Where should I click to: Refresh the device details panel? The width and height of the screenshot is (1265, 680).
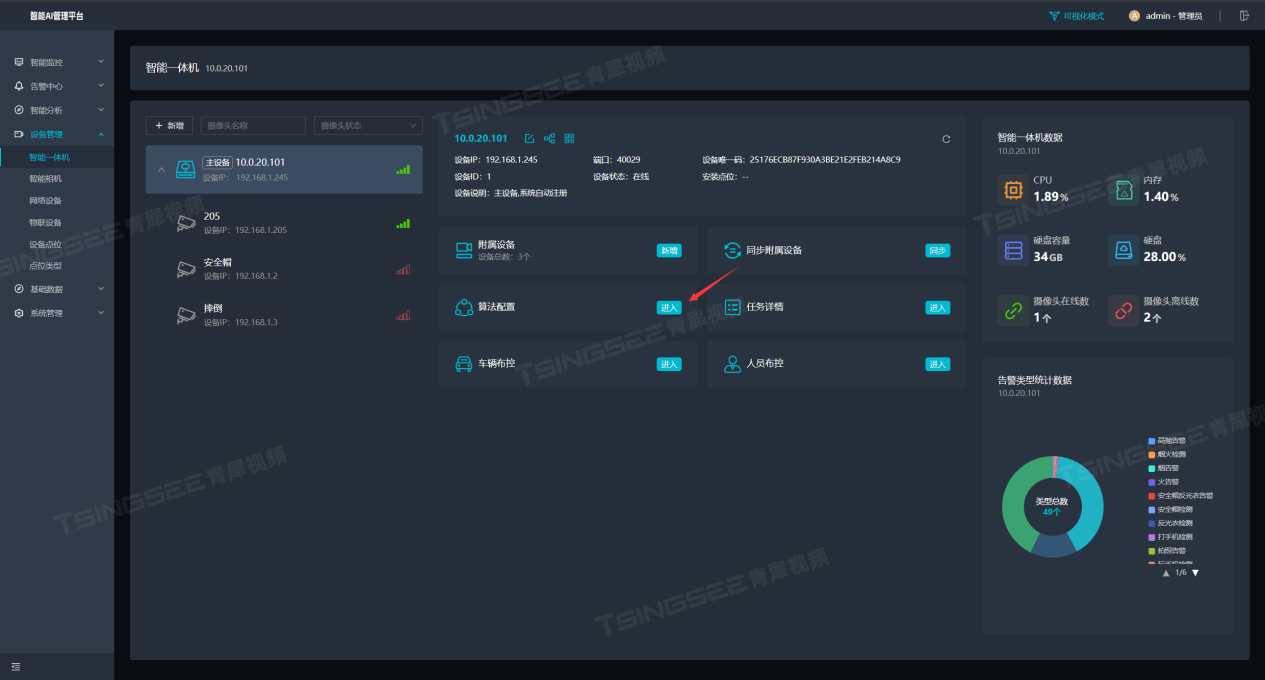pyautogui.click(x=946, y=139)
